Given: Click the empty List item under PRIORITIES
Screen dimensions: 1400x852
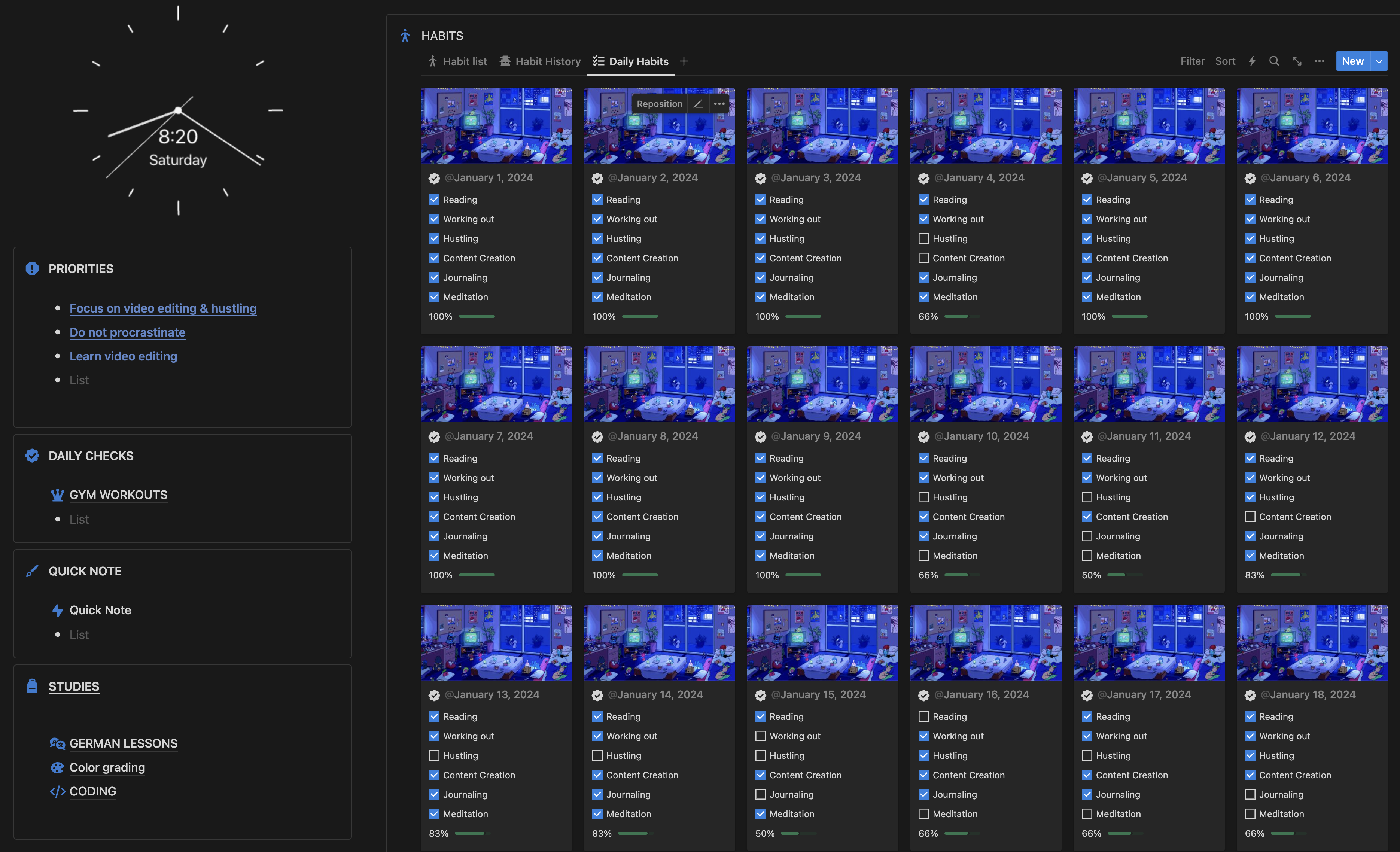Looking at the screenshot, I should pyautogui.click(x=79, y=380).
